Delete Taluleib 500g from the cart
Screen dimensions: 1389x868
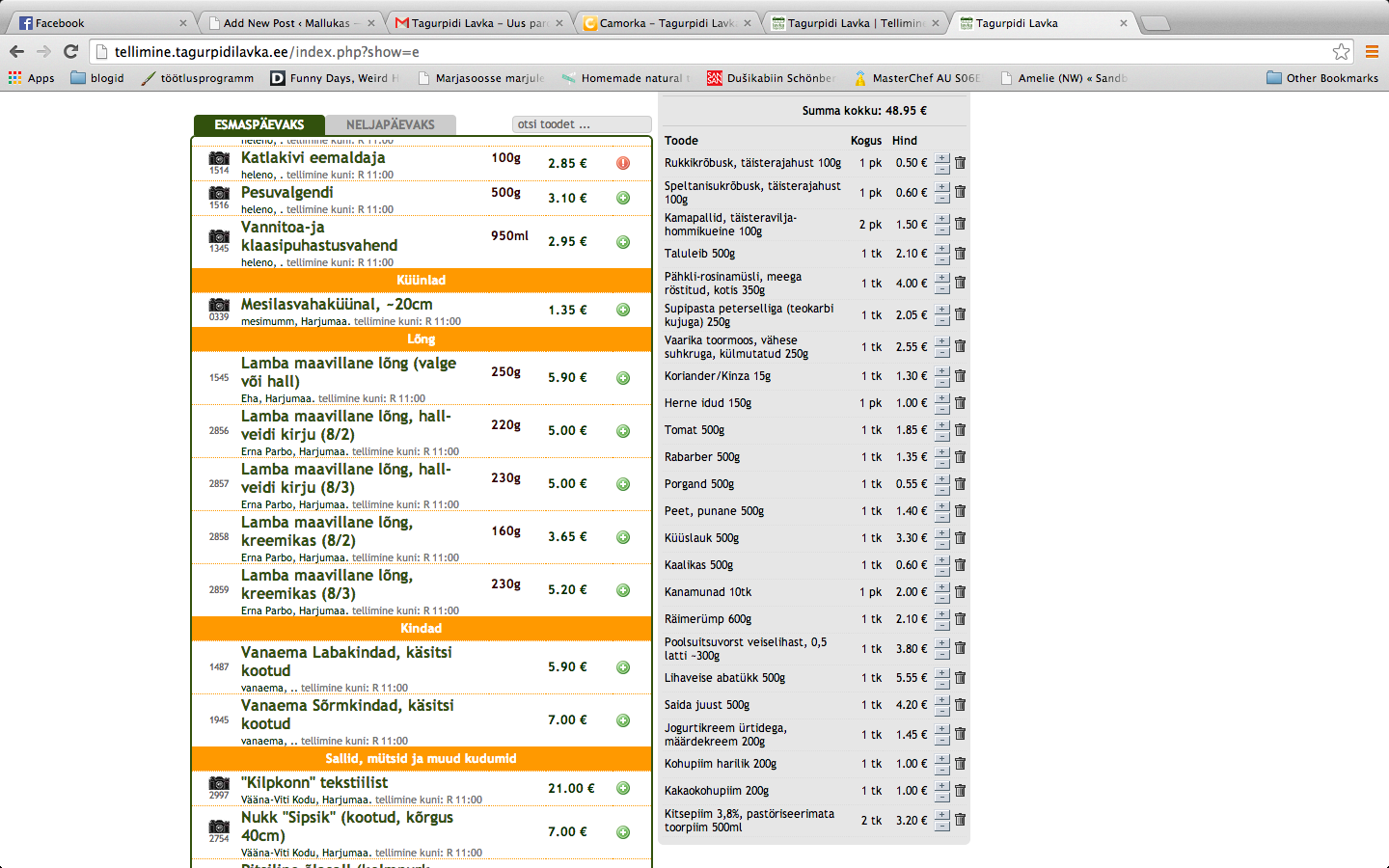pyautogui.click(x=960, y=253)
